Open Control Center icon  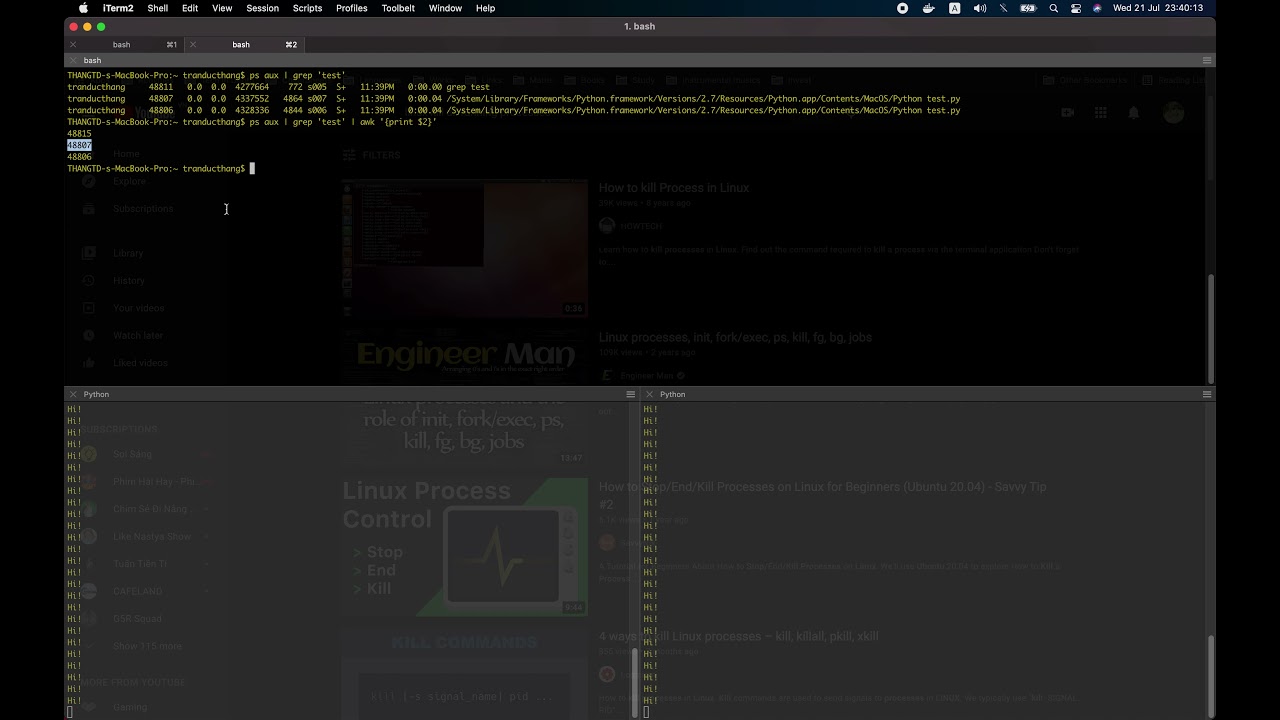pos(1076,8)
